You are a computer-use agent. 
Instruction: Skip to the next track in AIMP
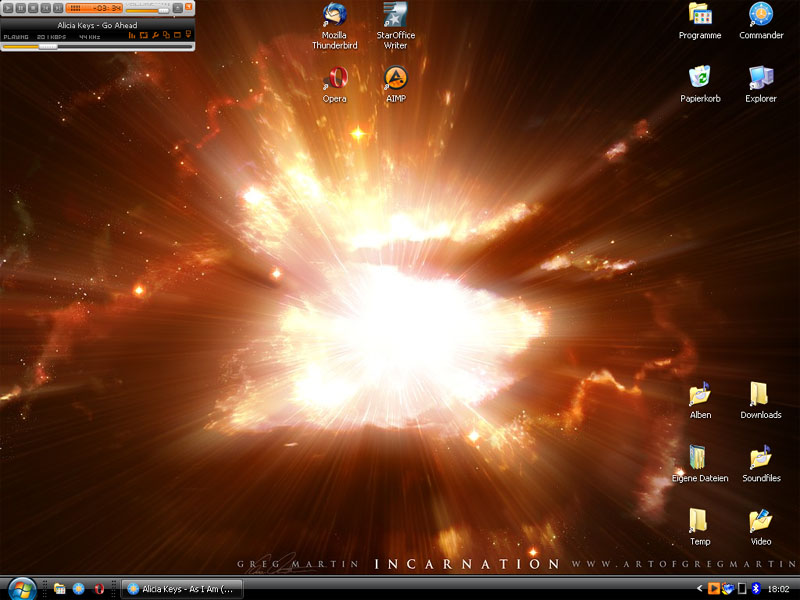point(58,8)
